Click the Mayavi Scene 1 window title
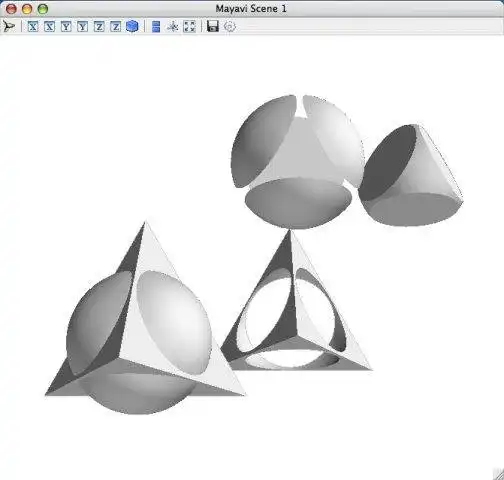The height and width of the screenshot is (480, 504). point(251,9)
